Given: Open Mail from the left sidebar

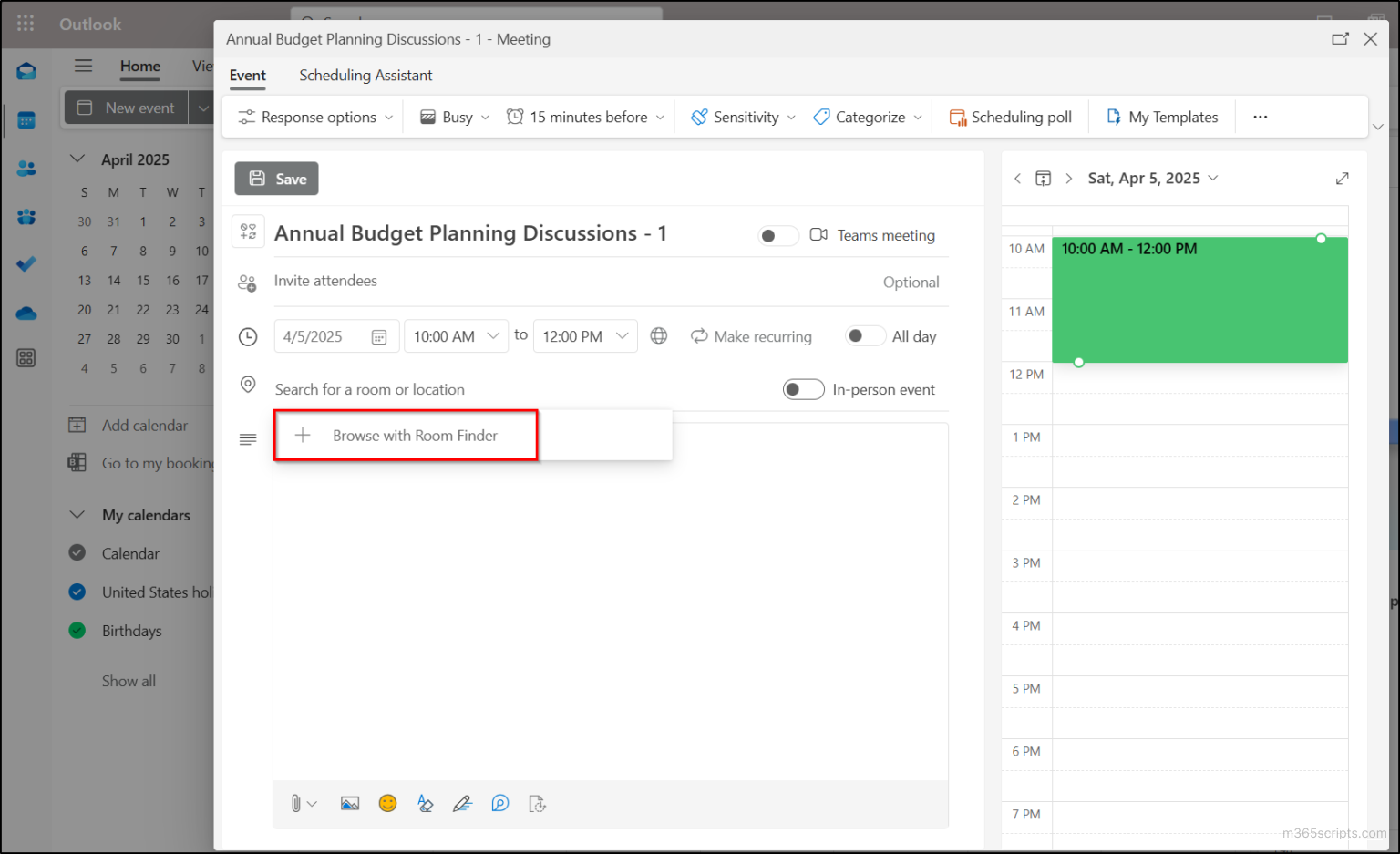Looking at the screenshot, I should click(x=25, y=70).
